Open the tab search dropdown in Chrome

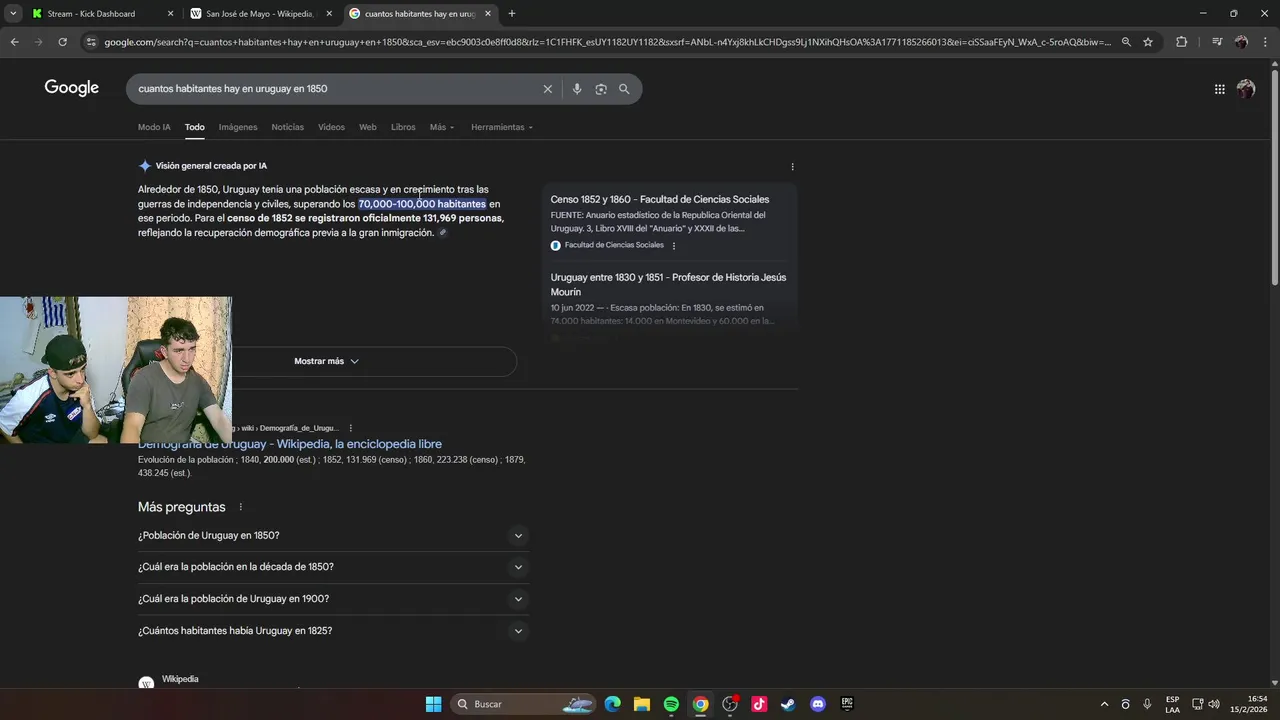(x=13, y=13)
